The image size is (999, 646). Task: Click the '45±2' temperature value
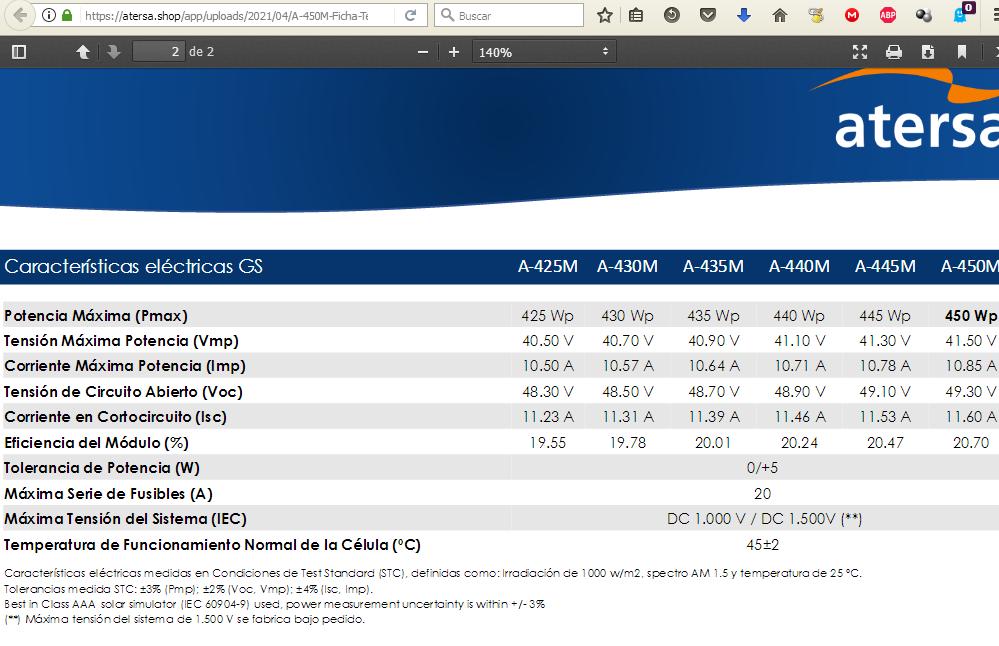(x=763, y=545)
